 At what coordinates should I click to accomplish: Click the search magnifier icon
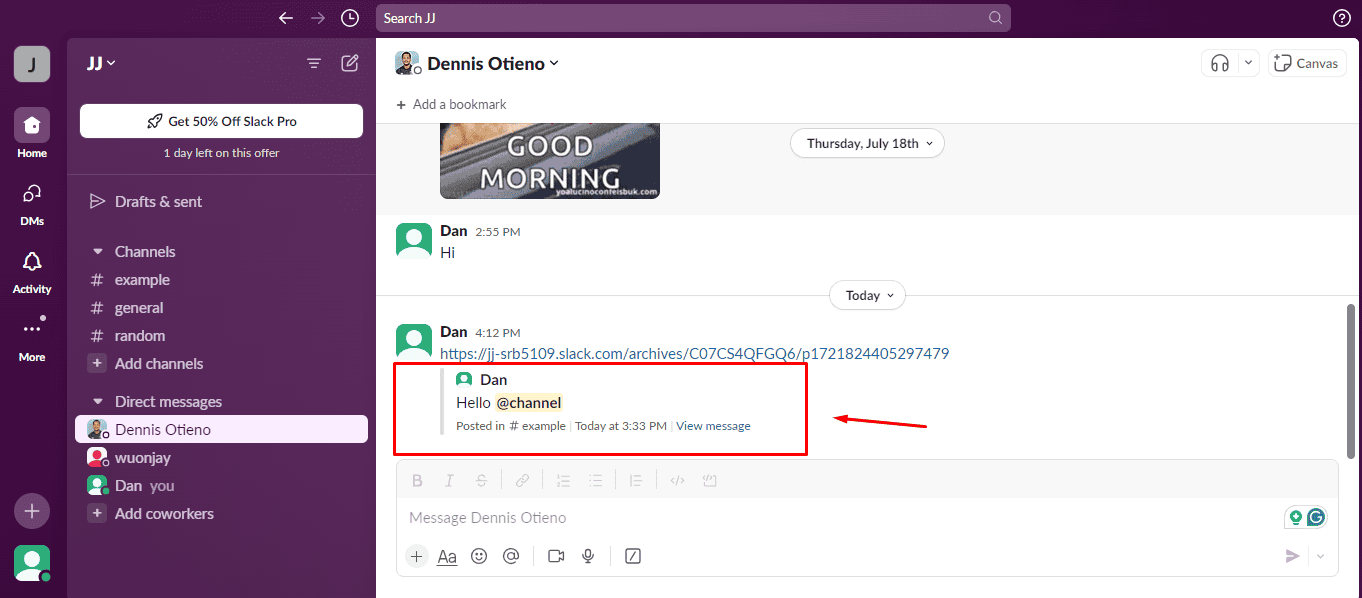(995, 18)
